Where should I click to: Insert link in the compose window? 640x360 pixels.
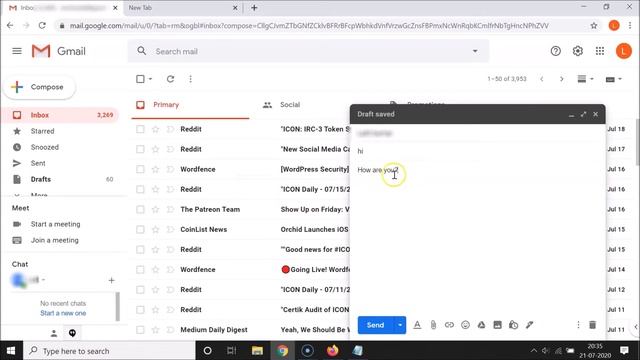point(449,325)
